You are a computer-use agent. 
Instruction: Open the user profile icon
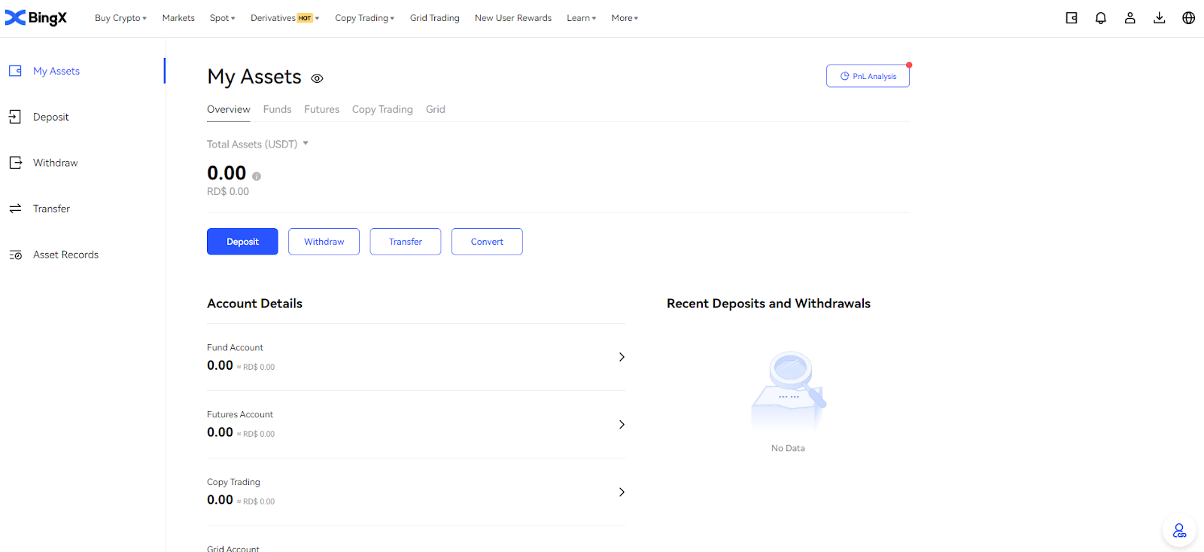(x=1130, y=18)
